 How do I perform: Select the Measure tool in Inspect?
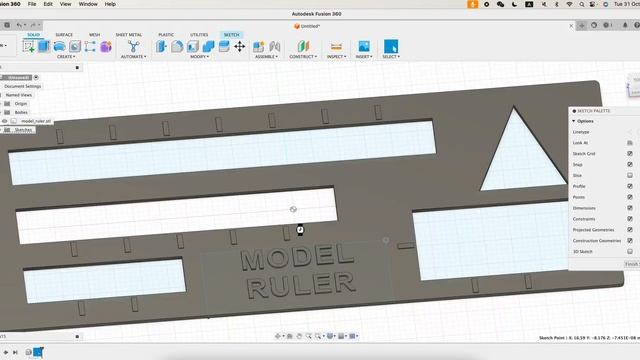pyautogui.click(x=336, y=46)
